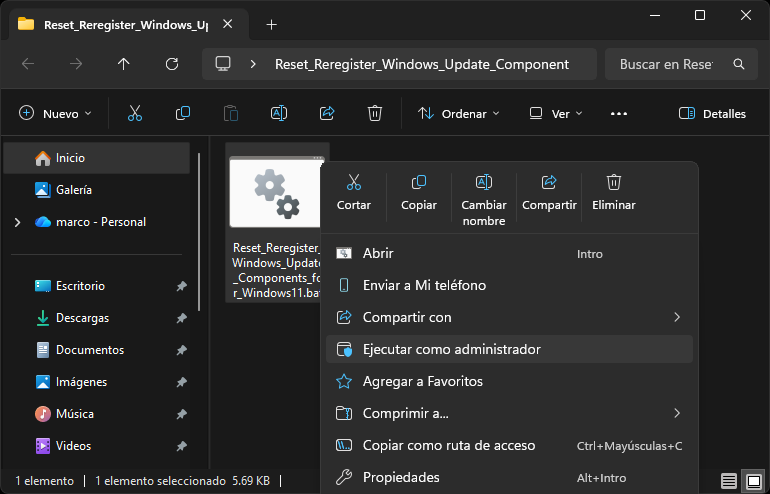Open the Ver dropdown
The image size is (770, 494).
[x=556, y=113]
